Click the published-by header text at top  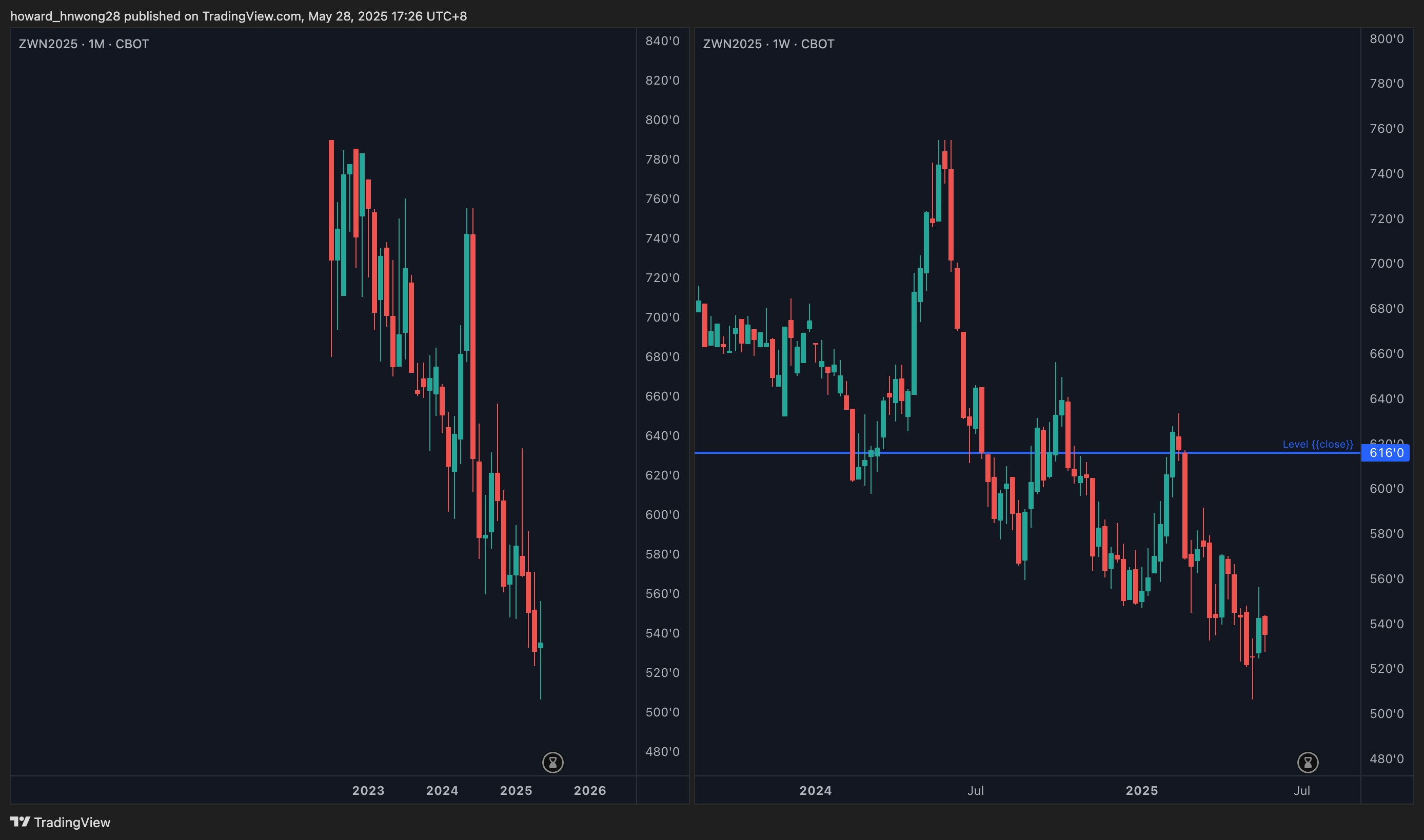coord(239,16)
